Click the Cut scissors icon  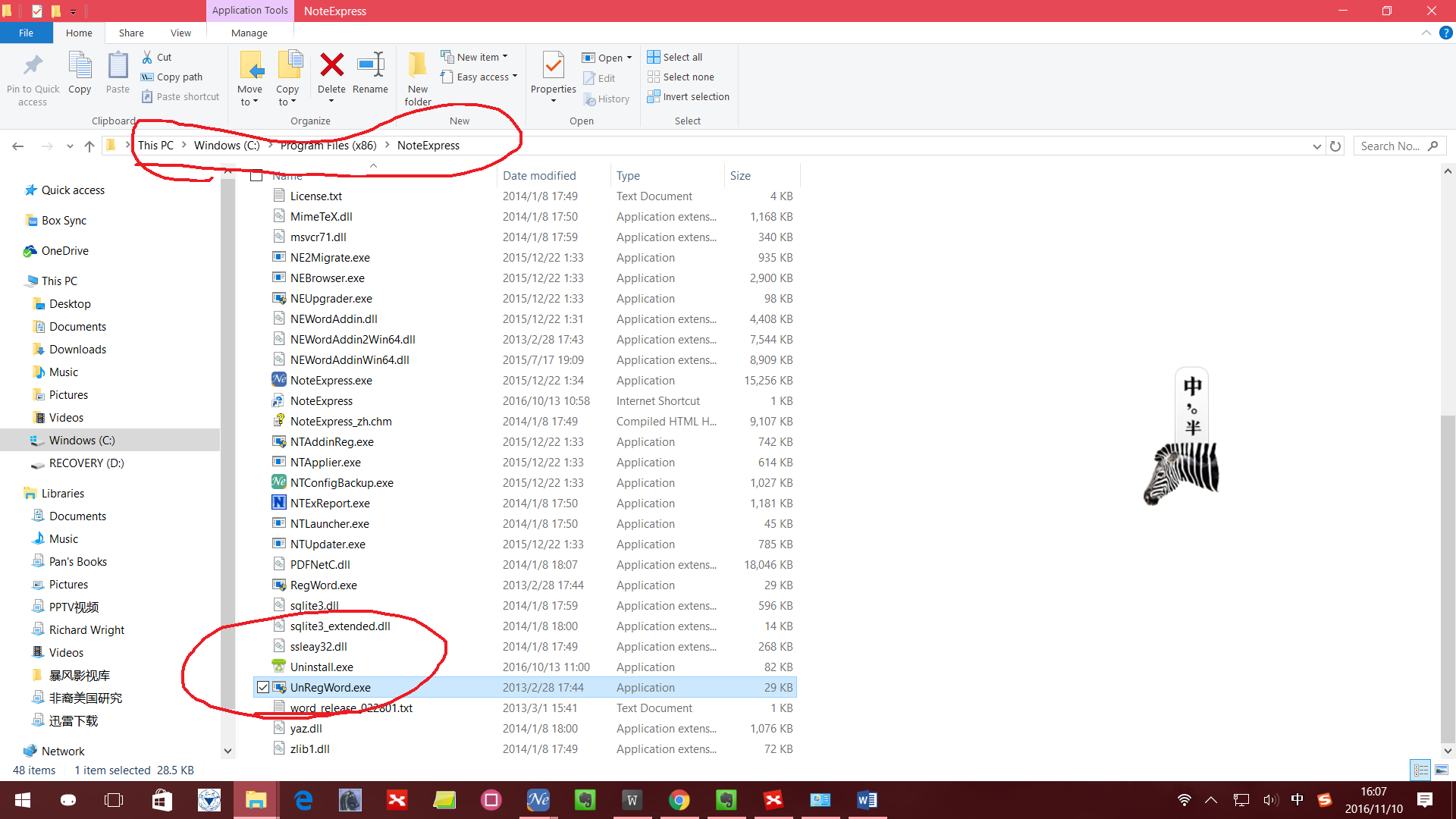(147, 57)
